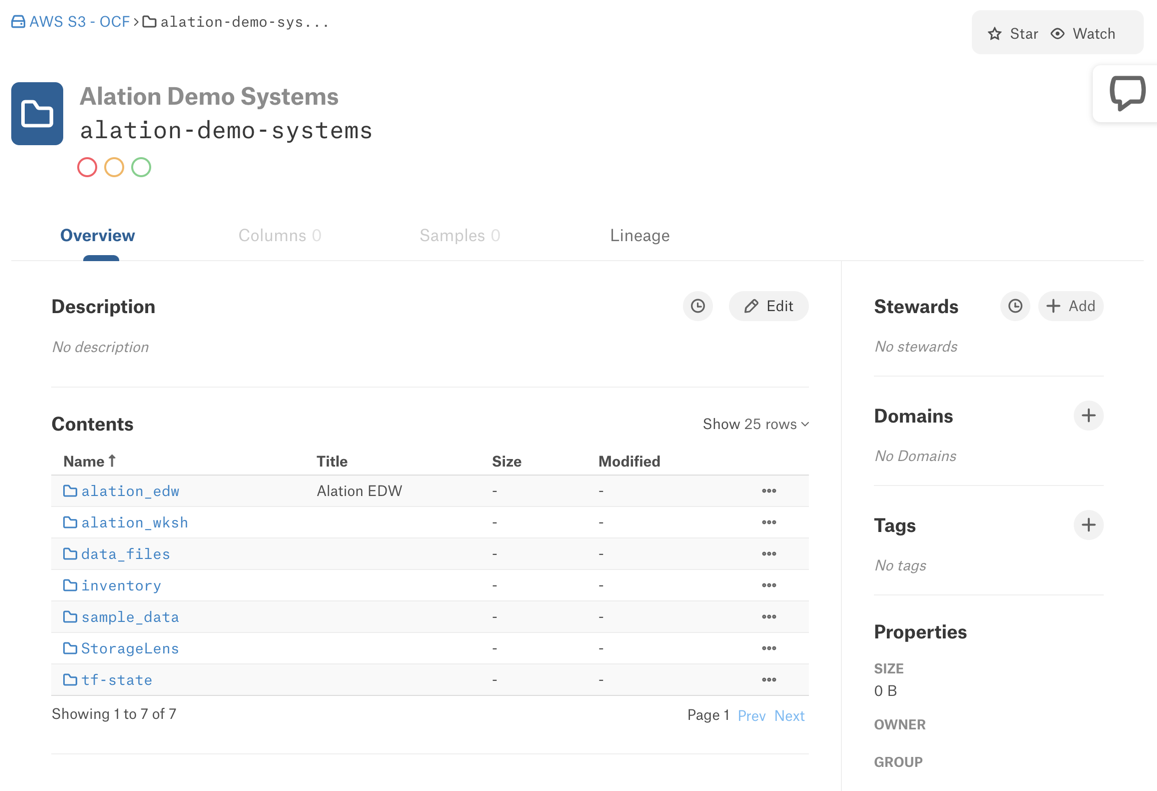
Task: Watch this folder
Action: pyautogui.click(x=1083, y=34)
